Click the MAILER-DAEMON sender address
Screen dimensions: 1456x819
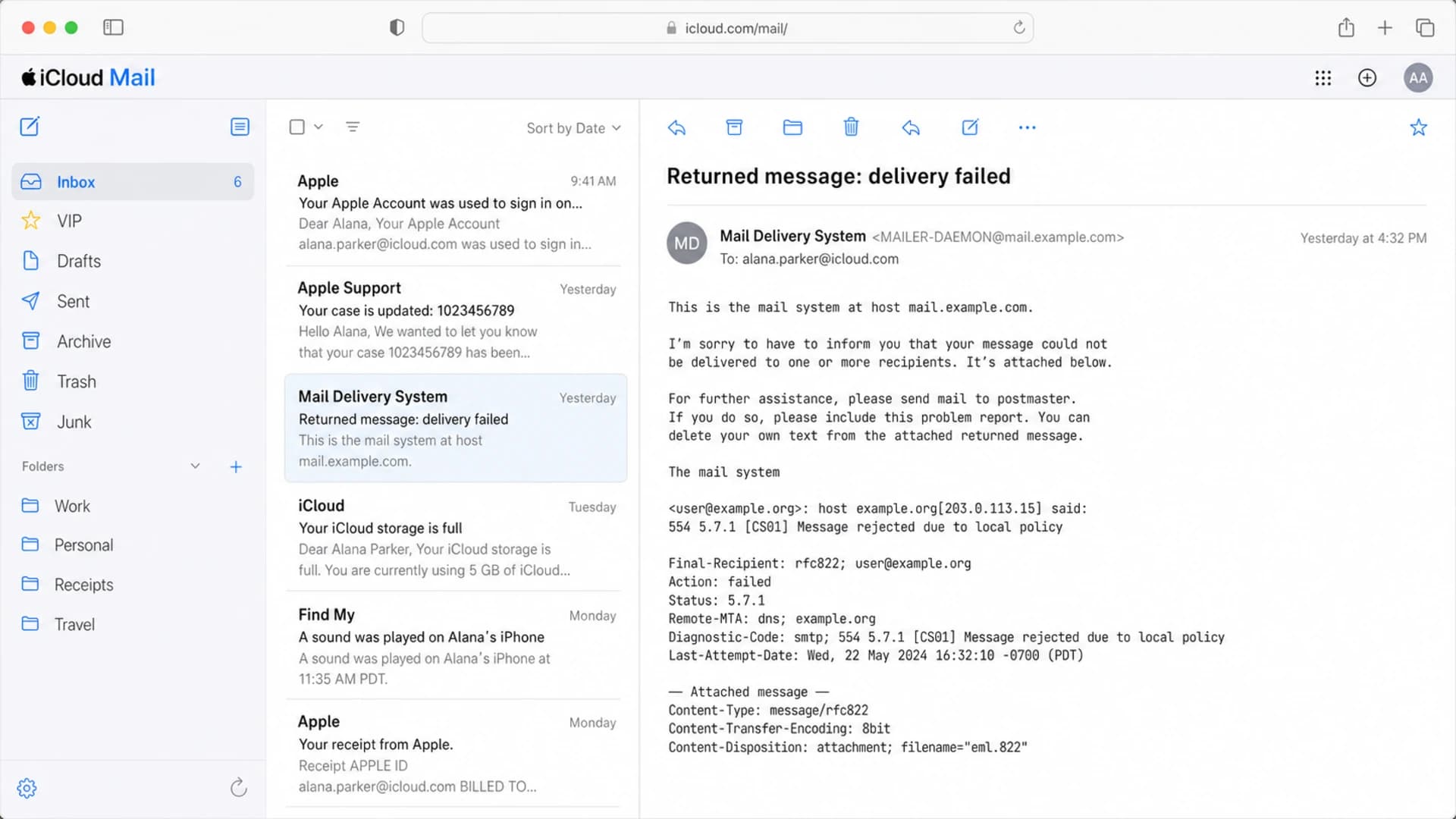[x=998, y=237]
